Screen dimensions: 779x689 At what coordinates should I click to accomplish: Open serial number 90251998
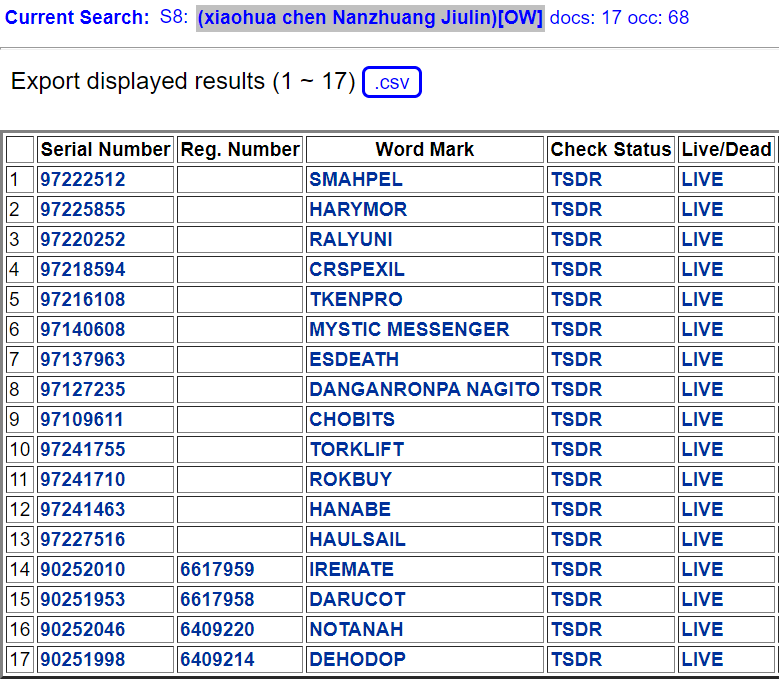tap(82, 659)
